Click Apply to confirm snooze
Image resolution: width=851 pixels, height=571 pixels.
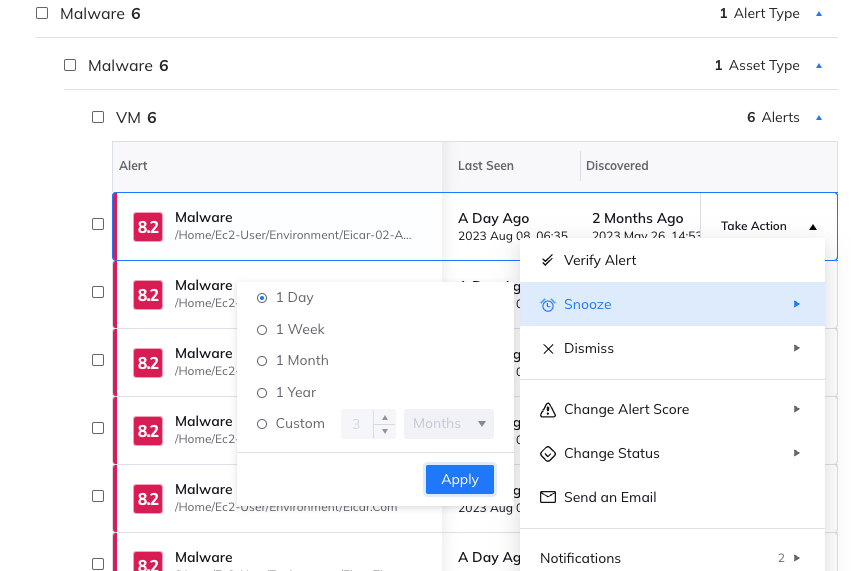click(x=459, y=480)
